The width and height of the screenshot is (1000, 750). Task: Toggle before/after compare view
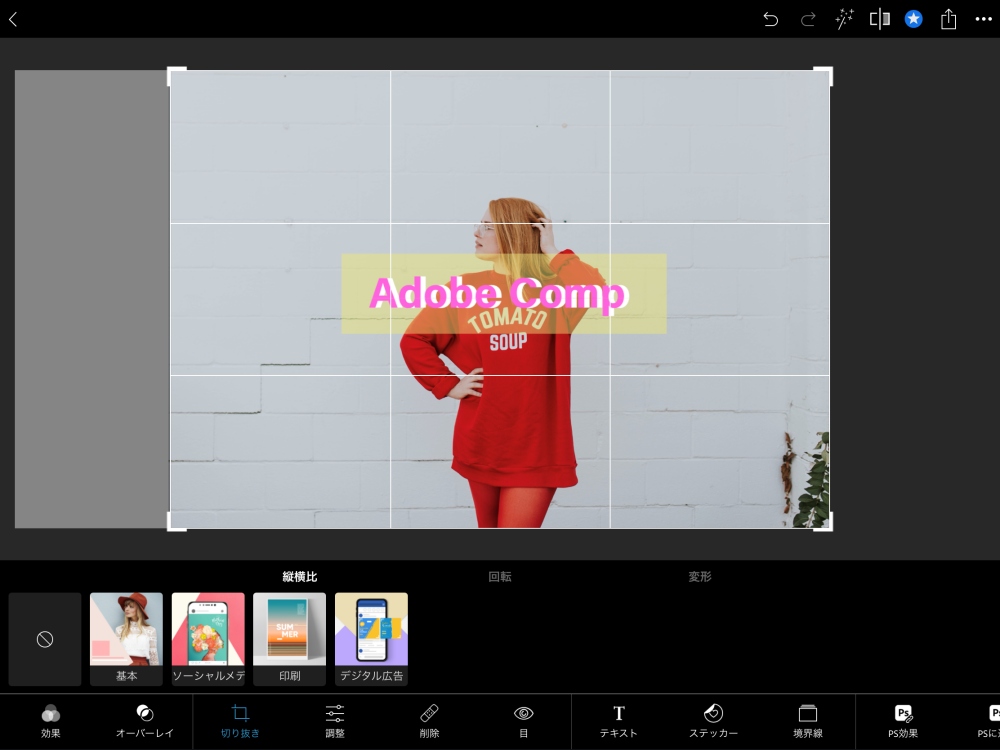879,19
